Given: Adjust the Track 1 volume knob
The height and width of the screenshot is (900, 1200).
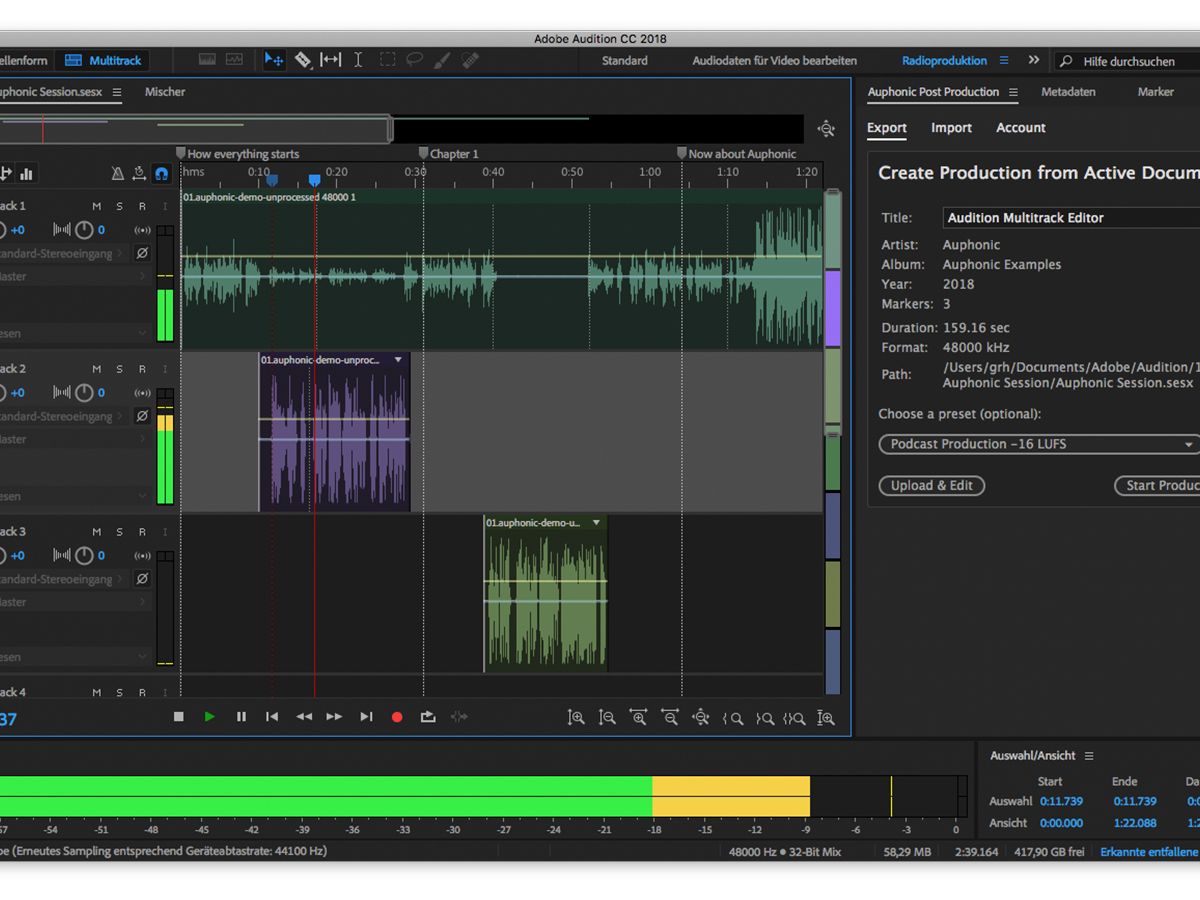Looking at the screenshot, I should (3, 230).
